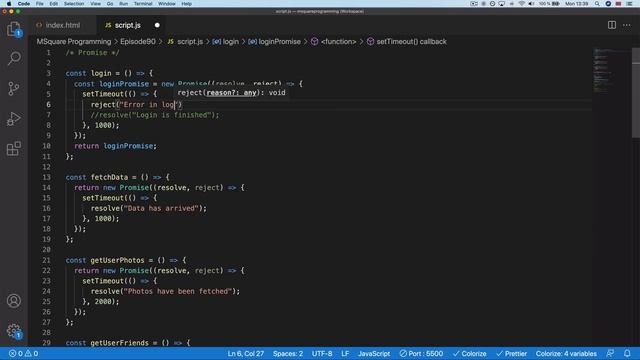Screen dimensions: 640x360
Task: Click the /* Promise */ comment on line 1
Action: coord(93,53)
